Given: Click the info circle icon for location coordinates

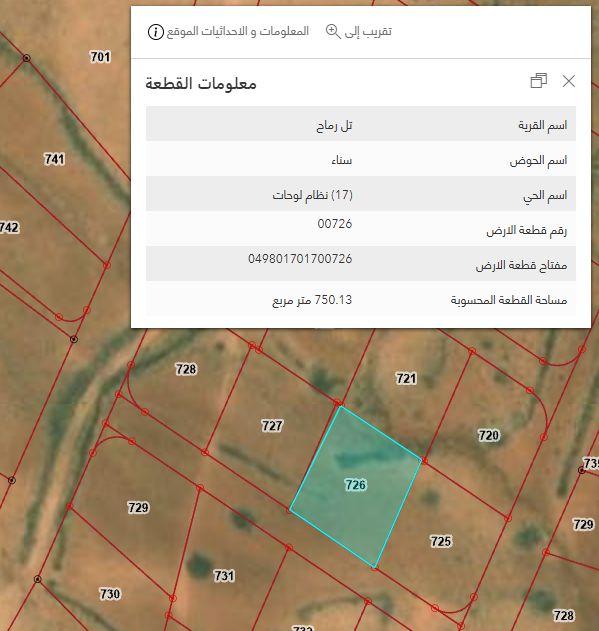Looking at the screenshot, I should point(156,32).
